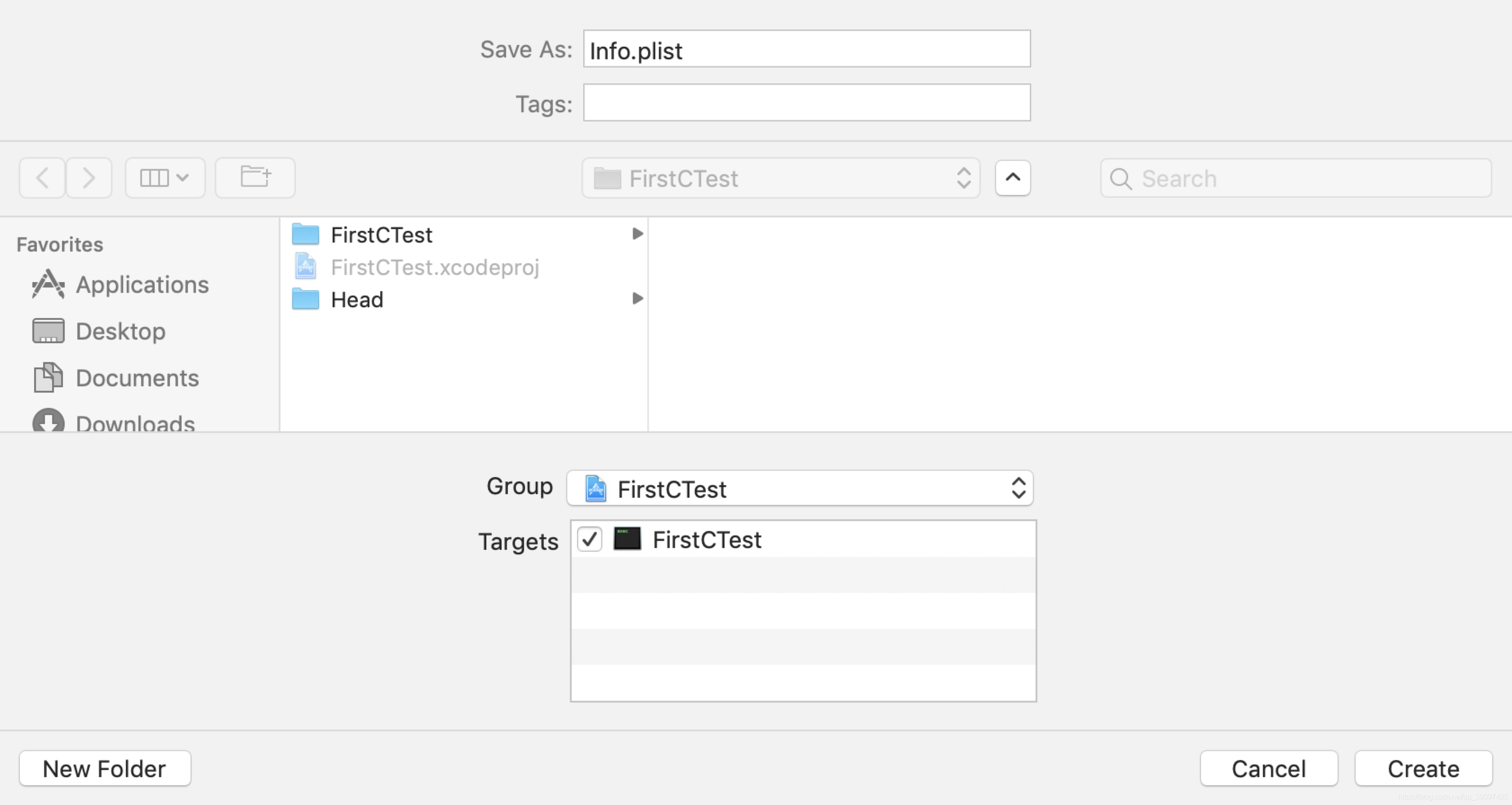Open the column view mode dropdown
The height and width of the screenshot is (805, 1512).
pyautogui.click(x=165, y=178)
